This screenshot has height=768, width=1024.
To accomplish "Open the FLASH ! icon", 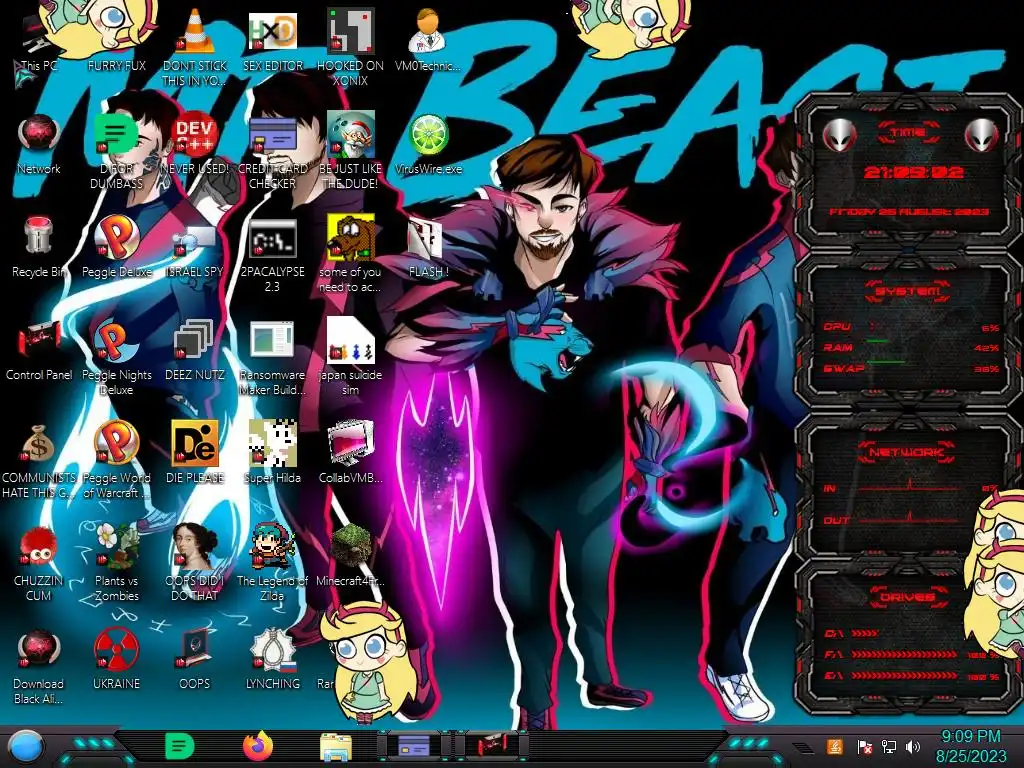I will tap(425, 239).
